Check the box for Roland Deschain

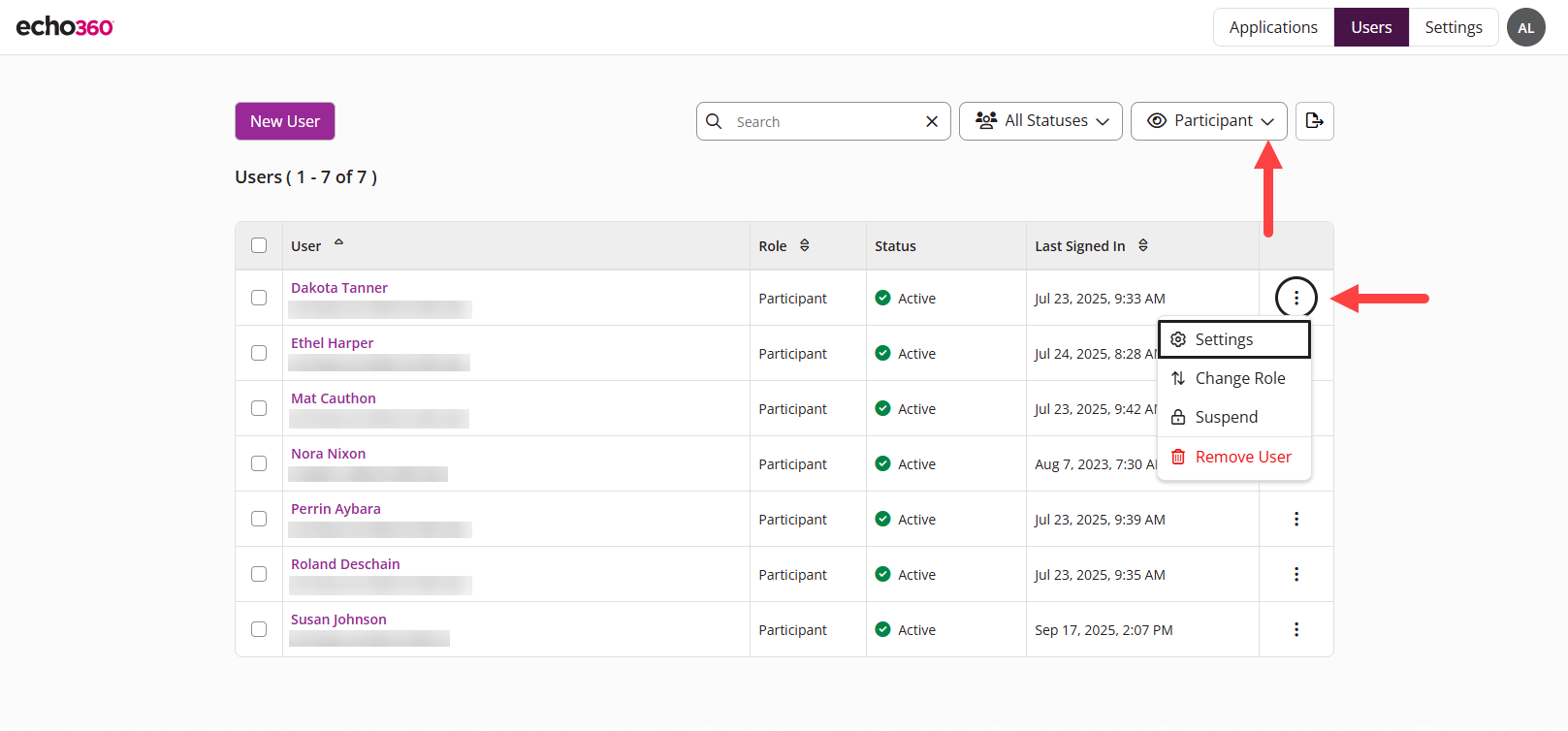coord(259,574)
